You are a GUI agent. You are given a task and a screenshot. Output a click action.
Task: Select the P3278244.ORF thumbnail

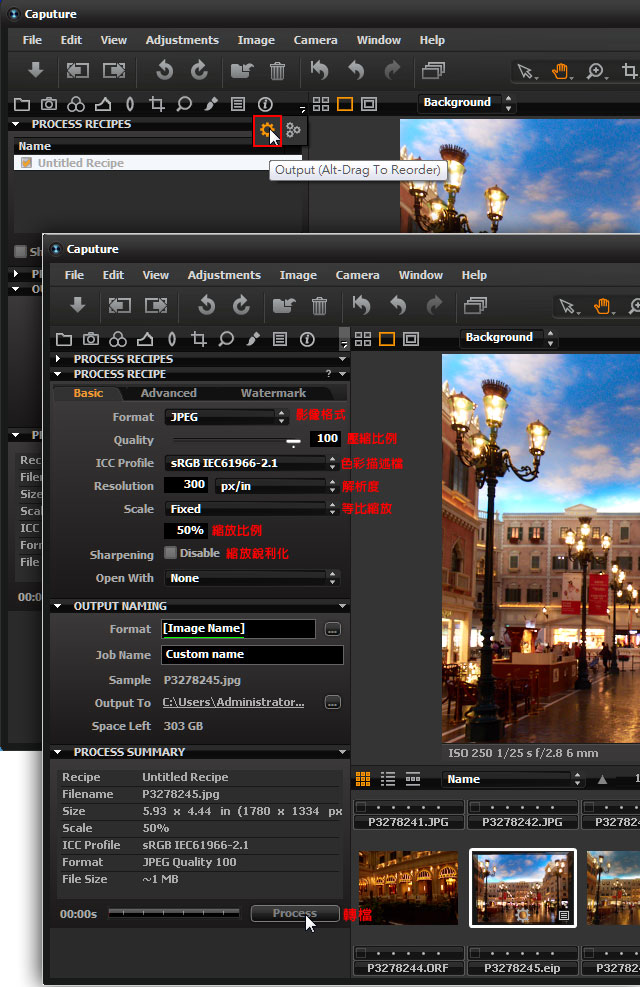[x=408, y=888]
